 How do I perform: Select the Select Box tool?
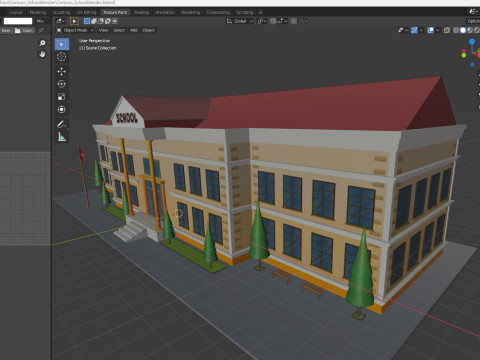[62, 44]
